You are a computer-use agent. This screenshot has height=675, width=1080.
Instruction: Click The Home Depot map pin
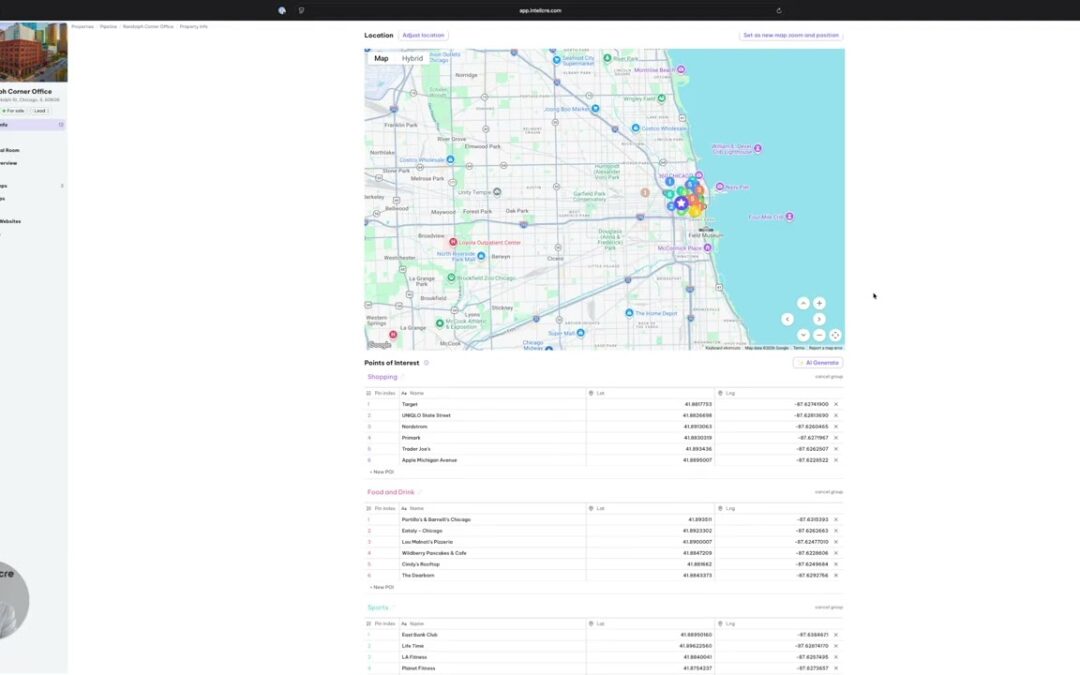tap(629, 313)
